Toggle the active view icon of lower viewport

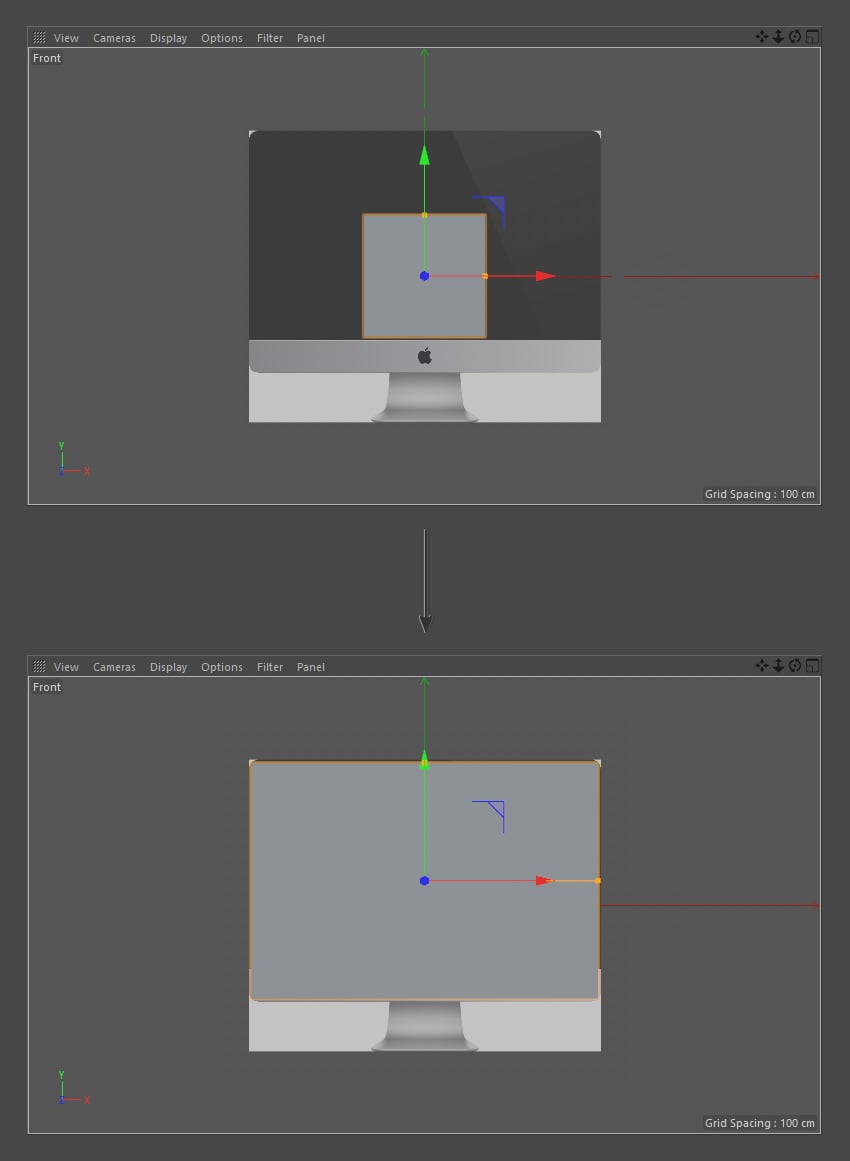coord(812,666)
